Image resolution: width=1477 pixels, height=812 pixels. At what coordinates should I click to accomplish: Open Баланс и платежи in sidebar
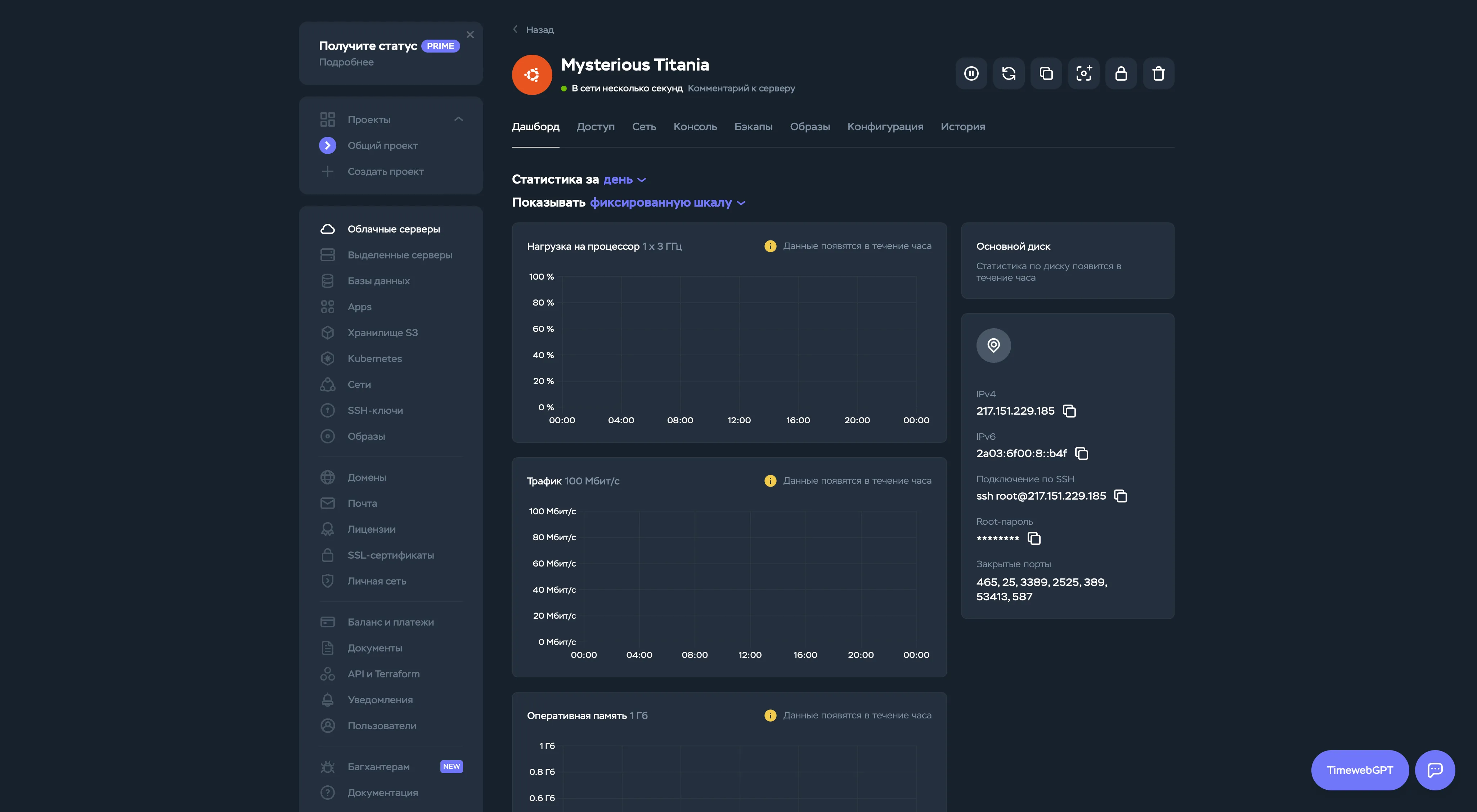pyautogui.click(x=391, y=622)
